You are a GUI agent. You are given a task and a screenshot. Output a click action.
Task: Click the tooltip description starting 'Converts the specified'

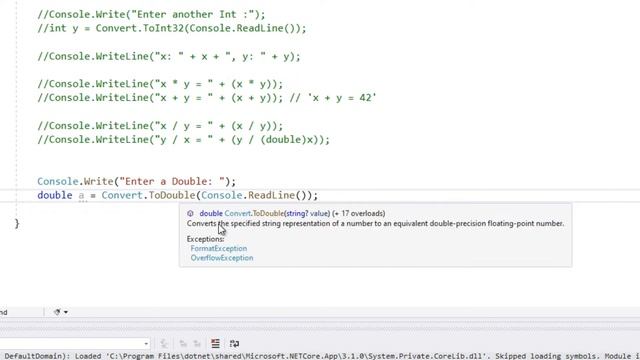tap(376, 224)
